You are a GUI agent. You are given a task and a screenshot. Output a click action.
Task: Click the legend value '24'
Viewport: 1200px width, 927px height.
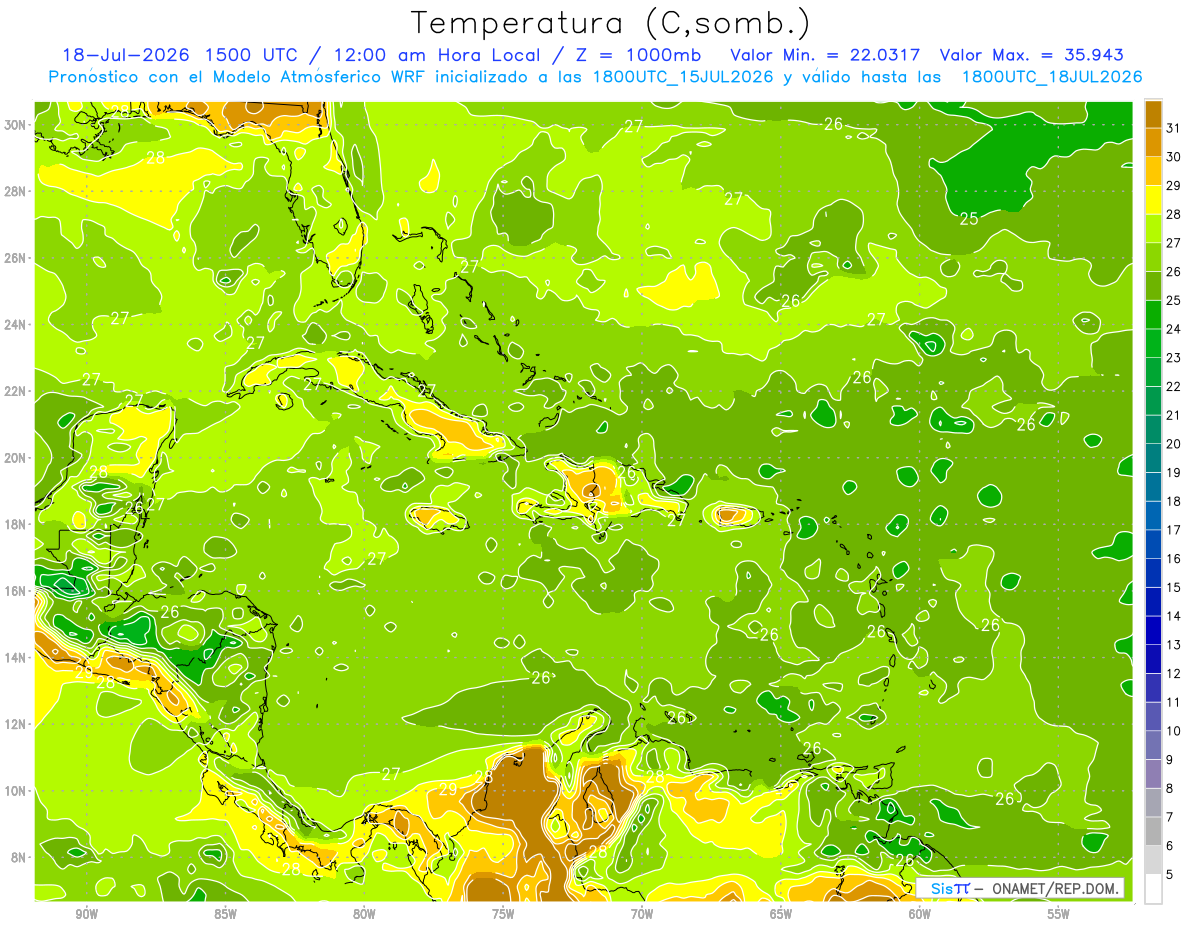1173,329
